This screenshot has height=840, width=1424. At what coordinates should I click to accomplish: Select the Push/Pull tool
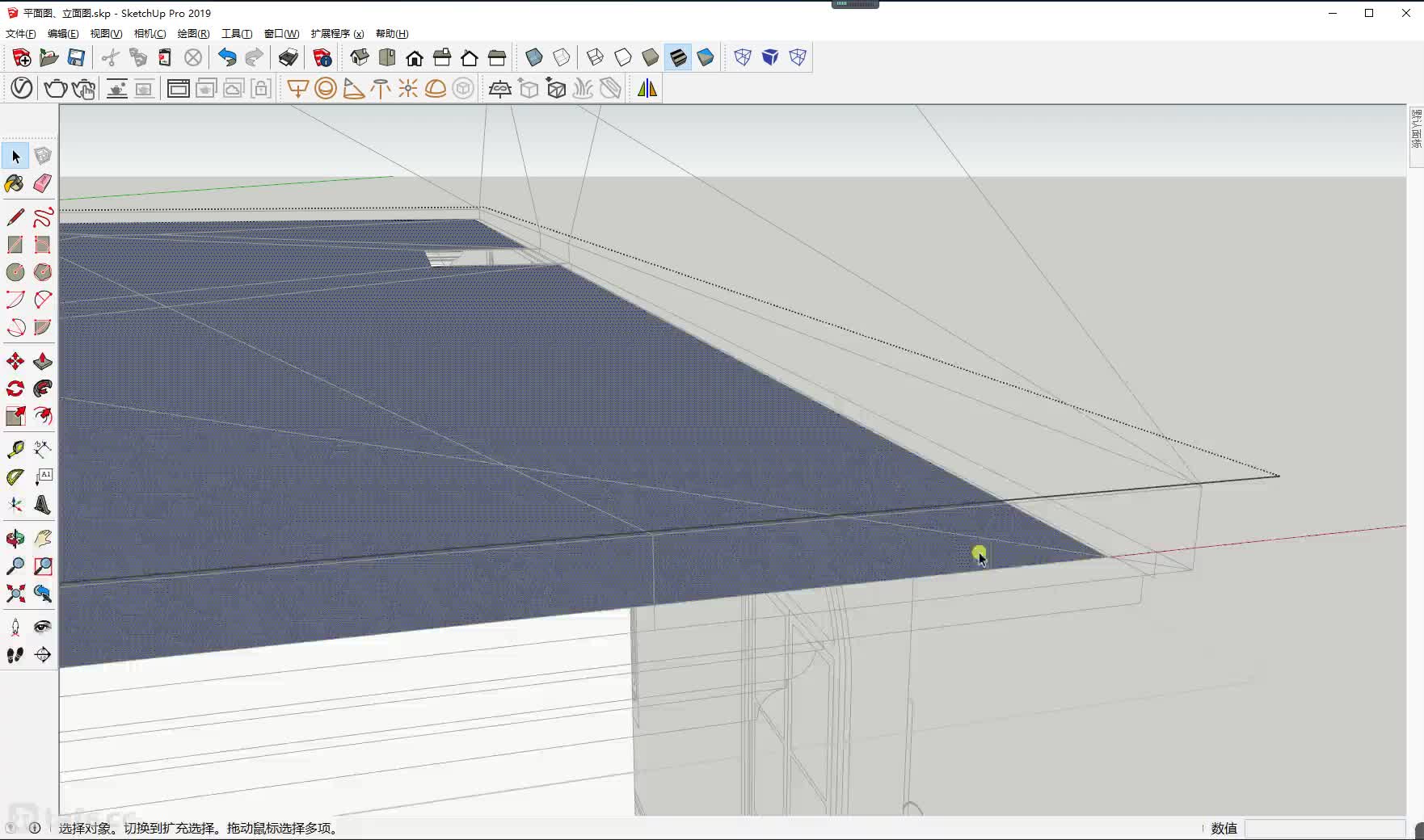[x=43, y=361]
